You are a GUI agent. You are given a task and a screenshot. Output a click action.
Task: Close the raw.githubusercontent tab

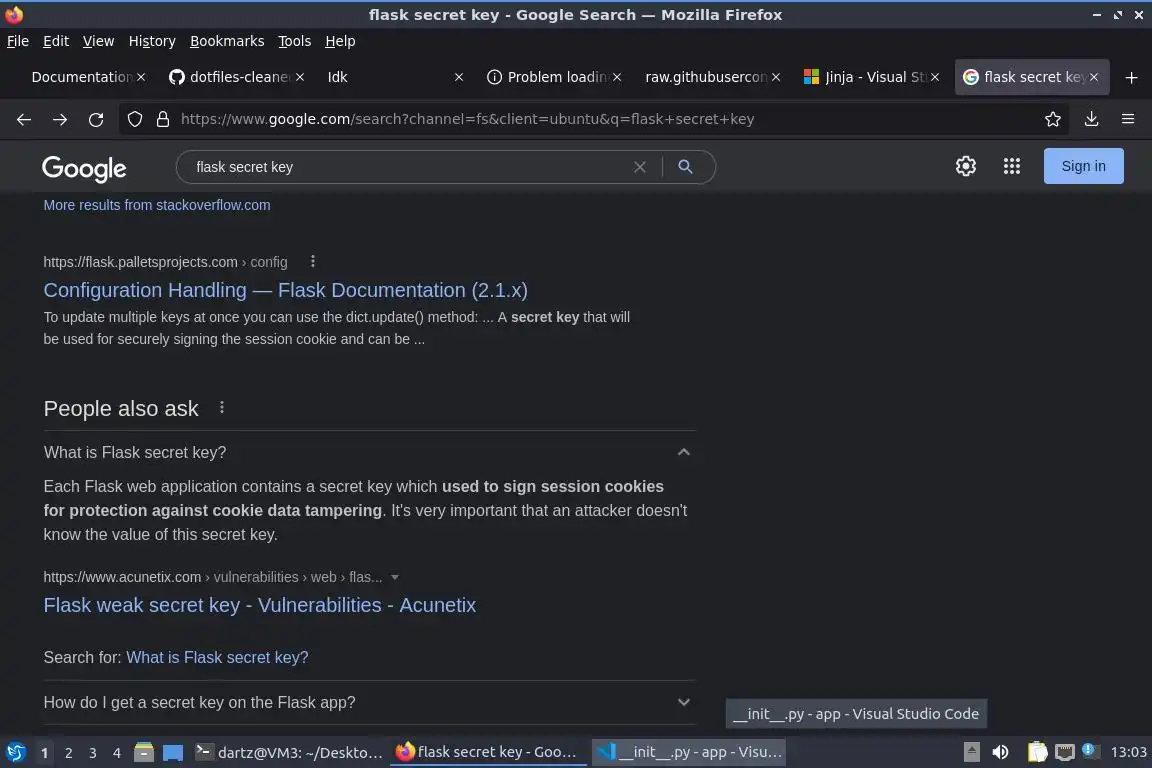[776, 77]
